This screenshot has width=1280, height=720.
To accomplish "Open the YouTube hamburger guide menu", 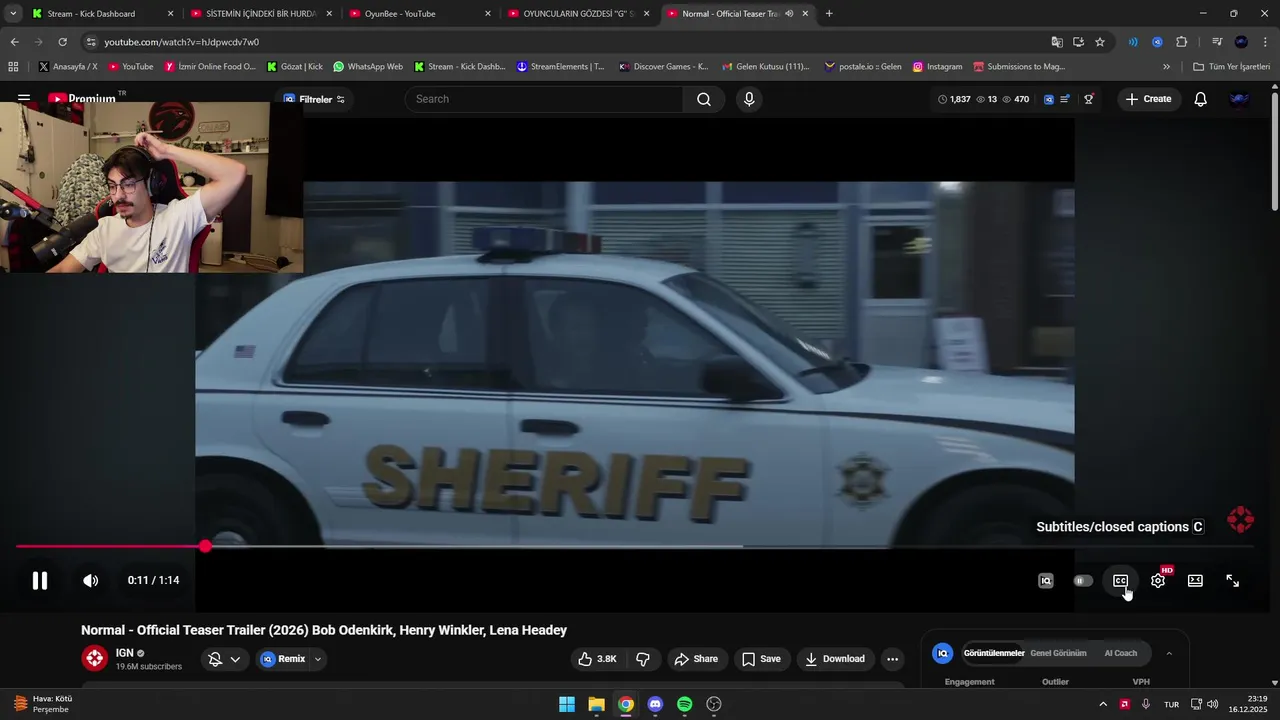I will tap(24, 99).
